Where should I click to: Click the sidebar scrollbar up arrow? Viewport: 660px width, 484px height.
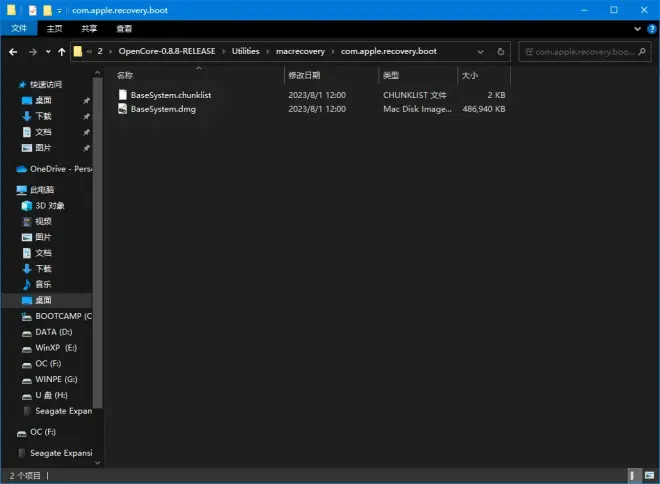coord(98,73)
